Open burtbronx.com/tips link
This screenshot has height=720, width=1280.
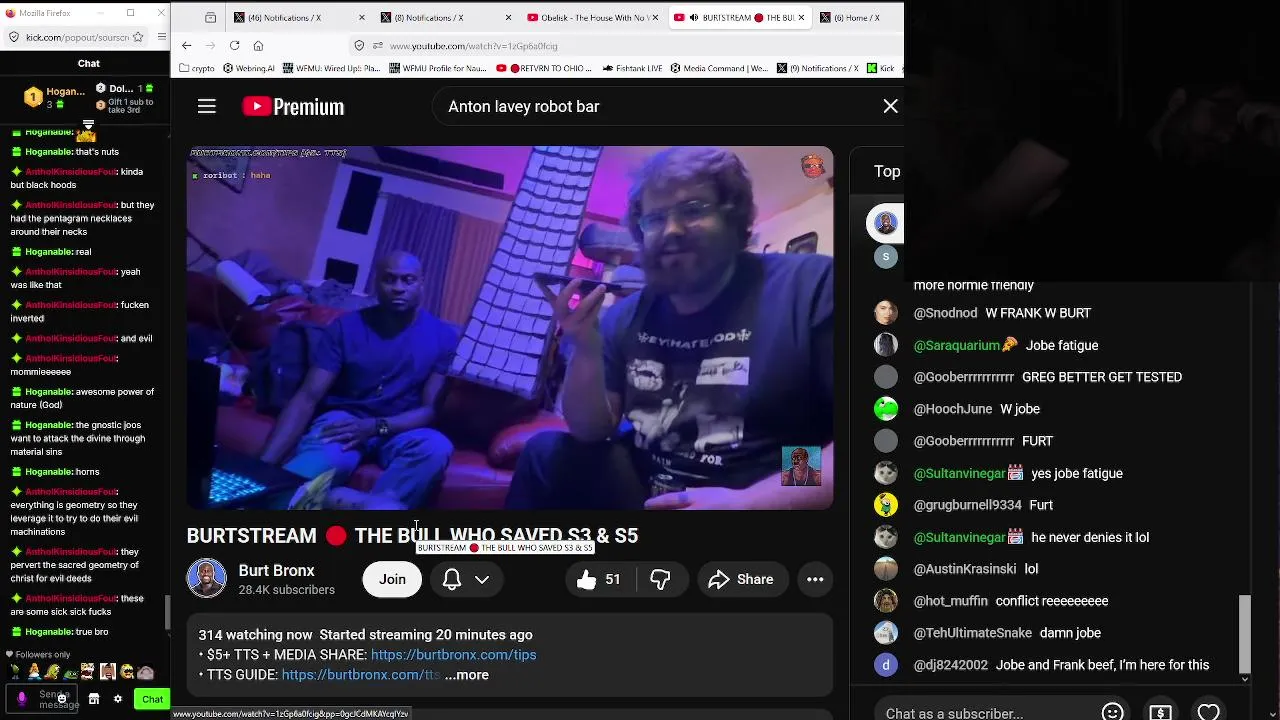(453, 654)
